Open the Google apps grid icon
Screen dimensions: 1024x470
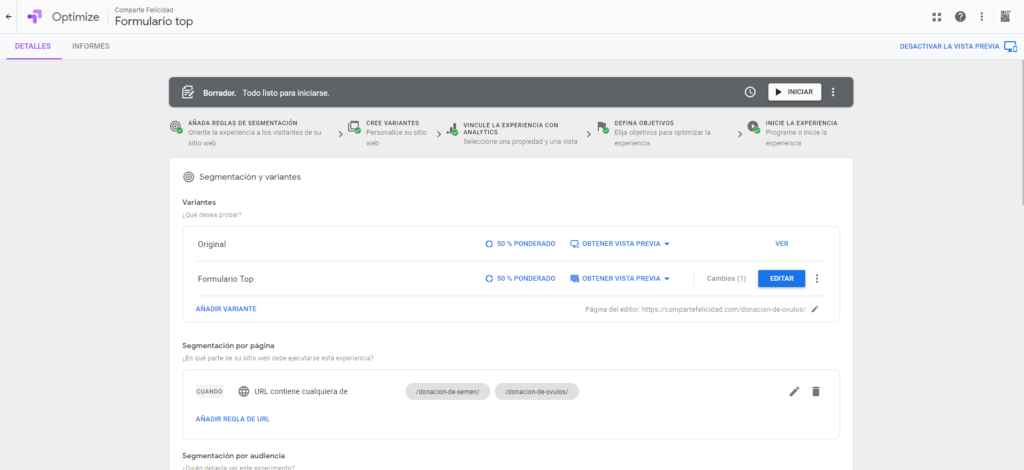(x=936, y=17)
